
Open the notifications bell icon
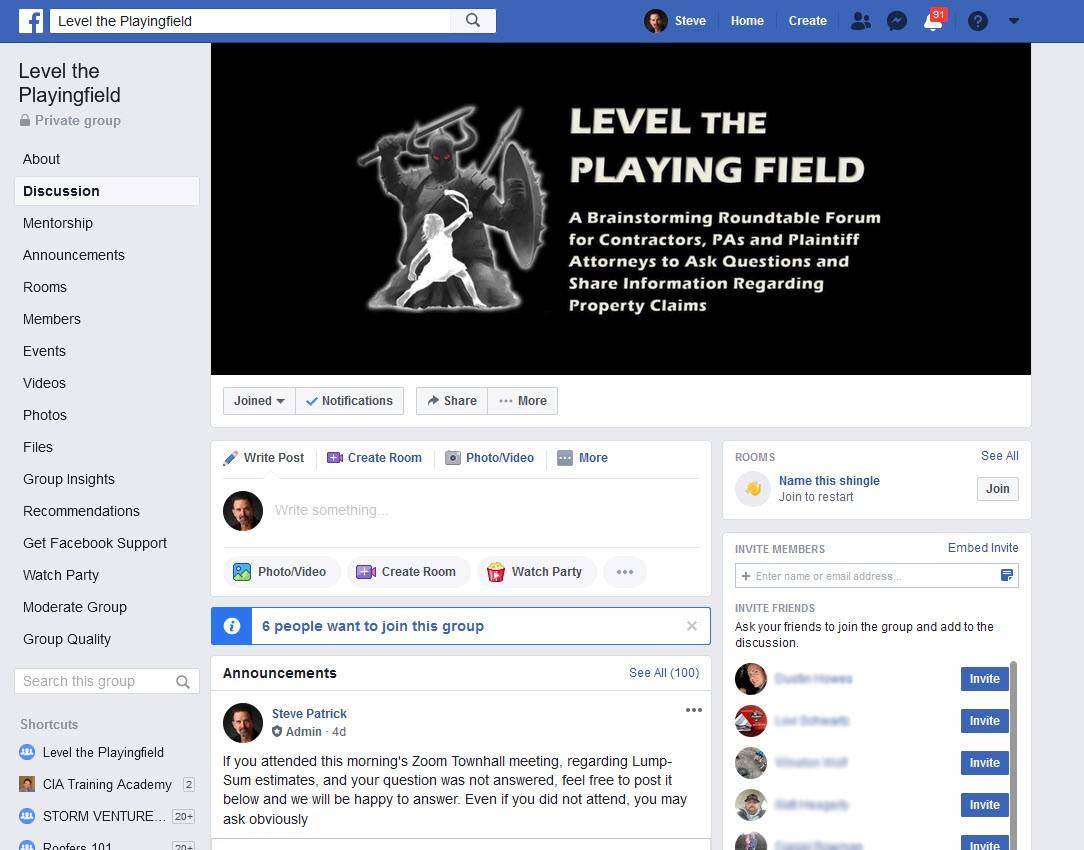[x=933, y=21]
